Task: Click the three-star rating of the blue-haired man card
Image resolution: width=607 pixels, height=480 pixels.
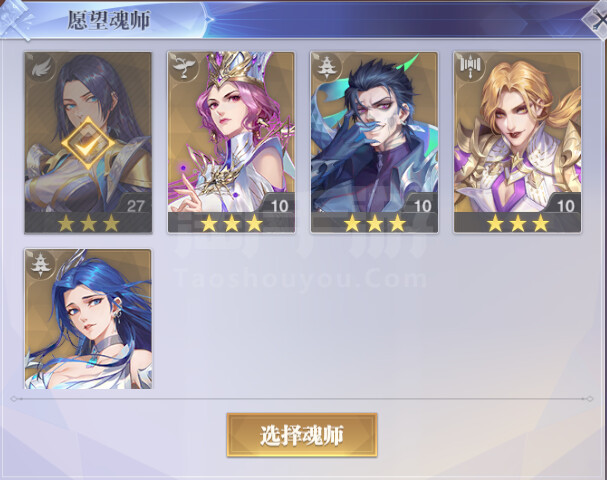Action: tap(374, 223)
